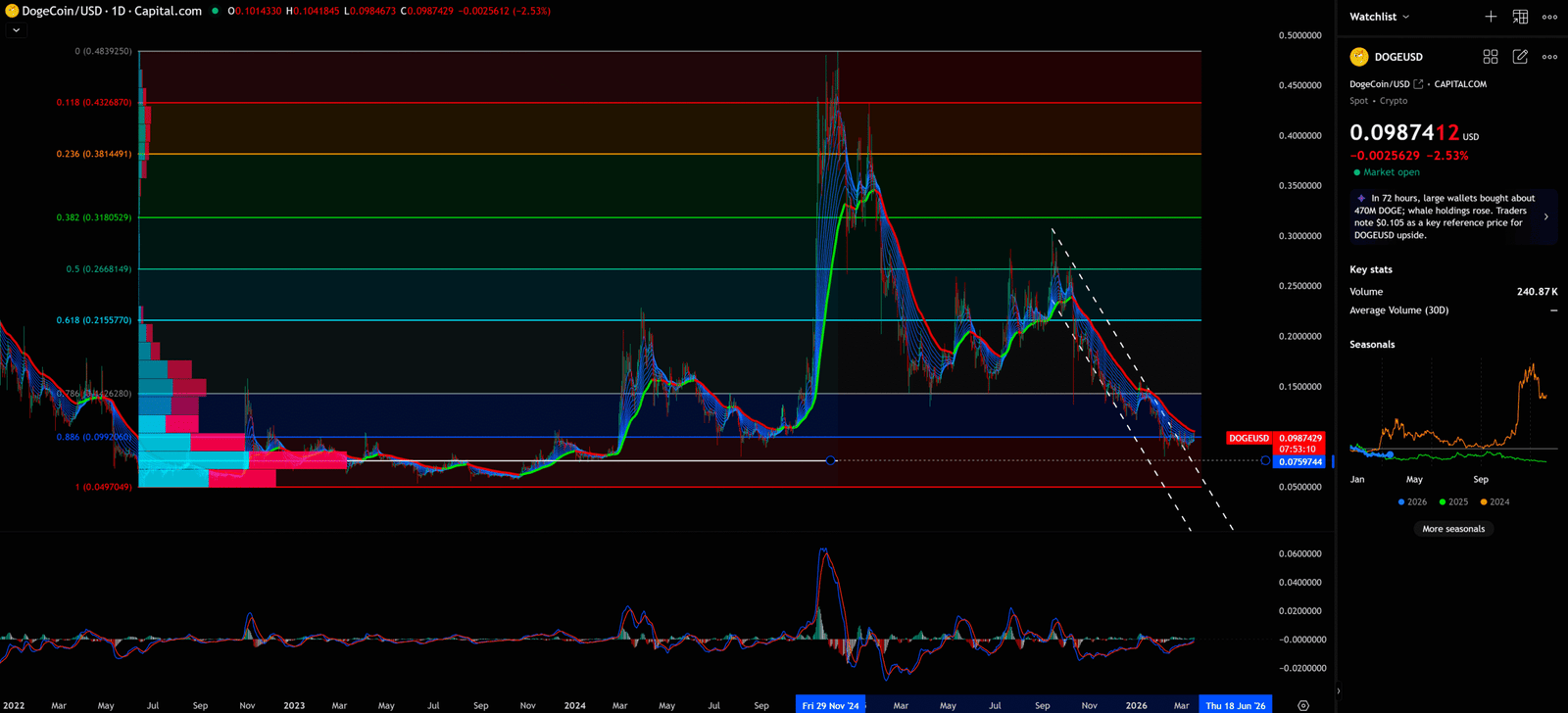Click the external link icon beside DogeCoin/USD

click(x=1418, y=84)
